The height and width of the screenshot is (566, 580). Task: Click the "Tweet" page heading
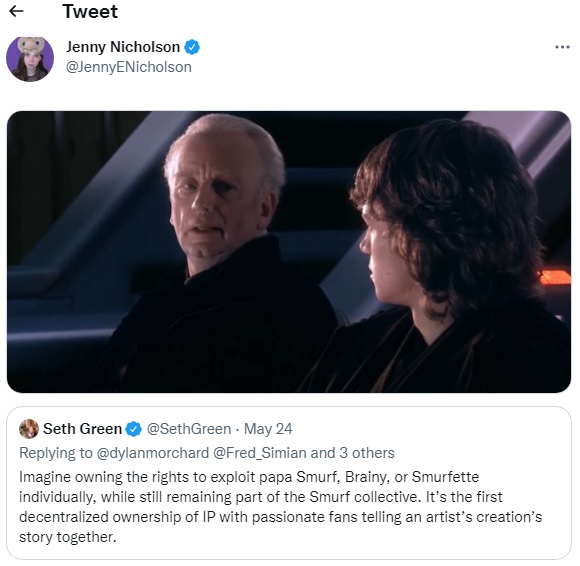tap(90, 11)
